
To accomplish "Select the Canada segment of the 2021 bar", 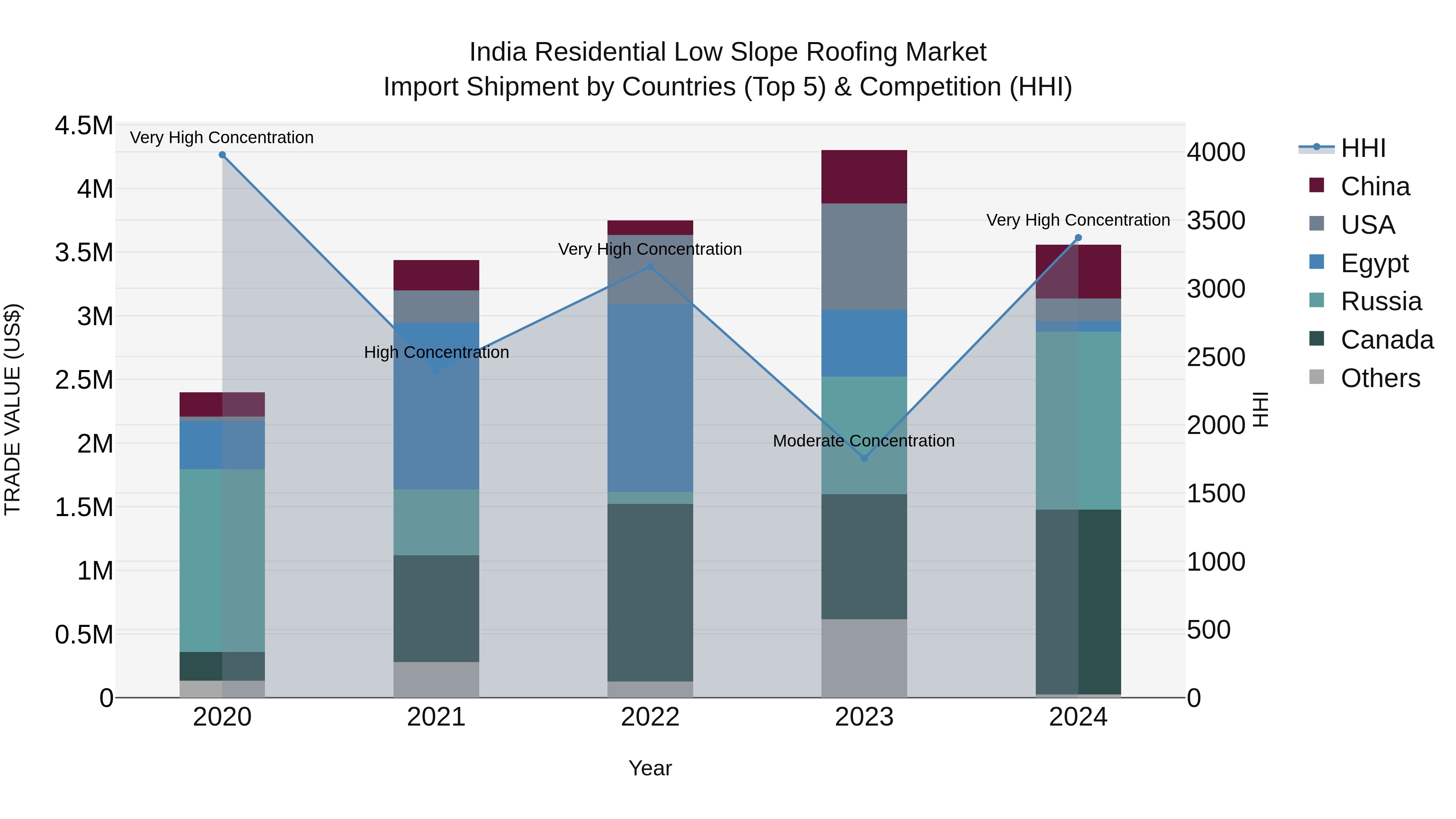I will click(436, 609).
